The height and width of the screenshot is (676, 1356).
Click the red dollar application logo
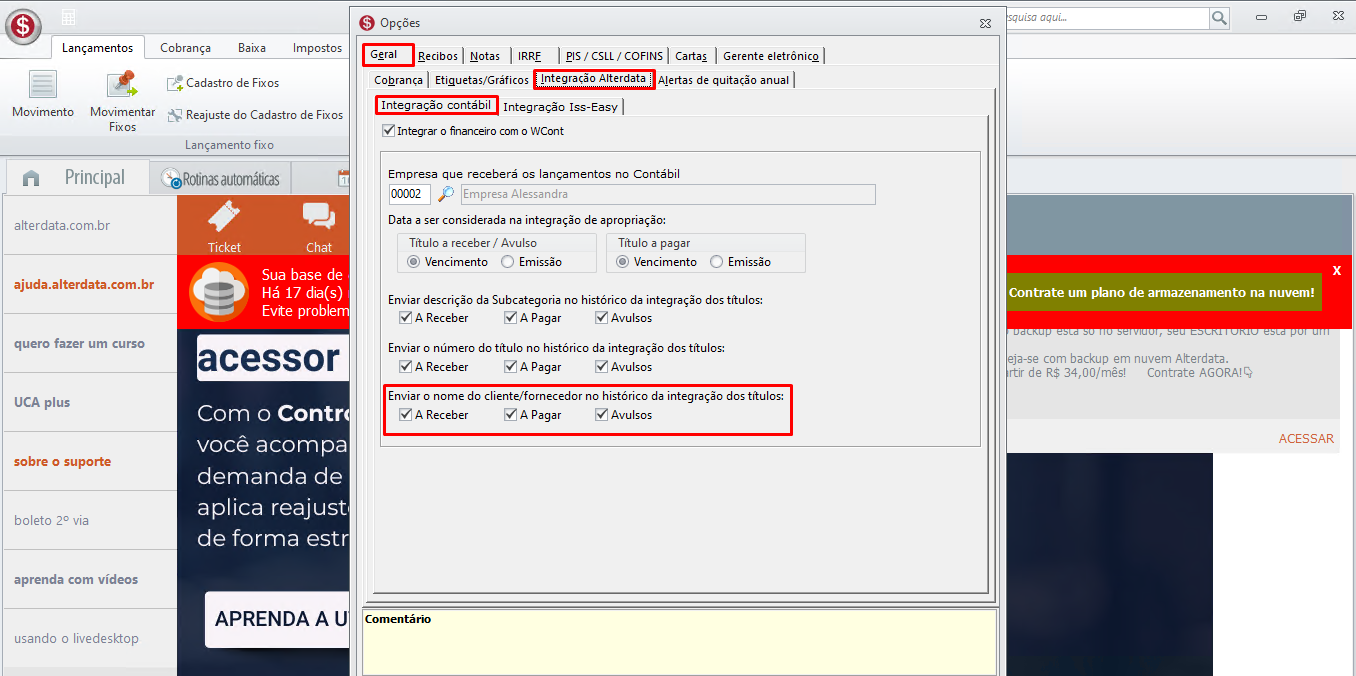click(x=23, y=25)
